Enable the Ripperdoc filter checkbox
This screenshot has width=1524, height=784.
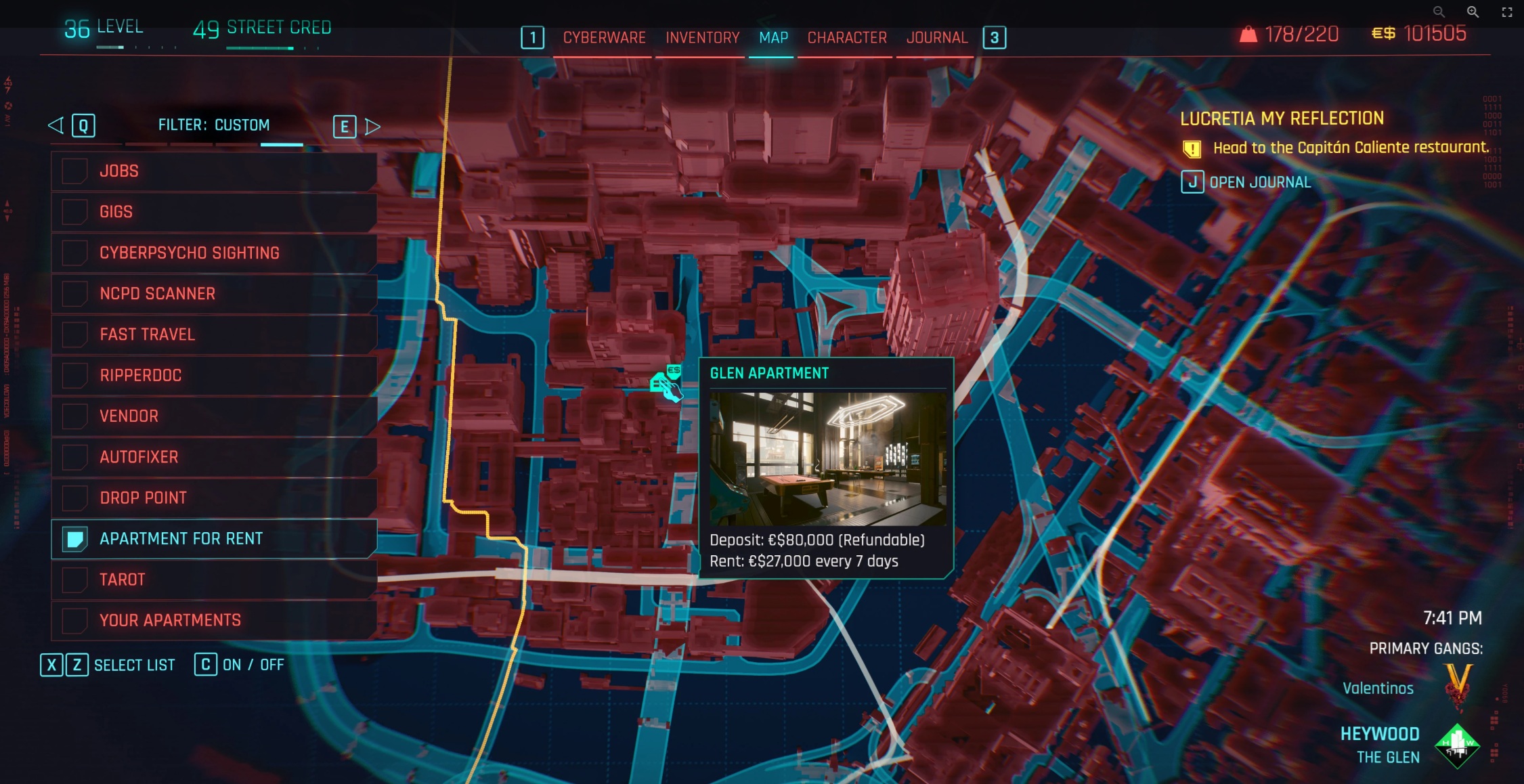point(74,375)
